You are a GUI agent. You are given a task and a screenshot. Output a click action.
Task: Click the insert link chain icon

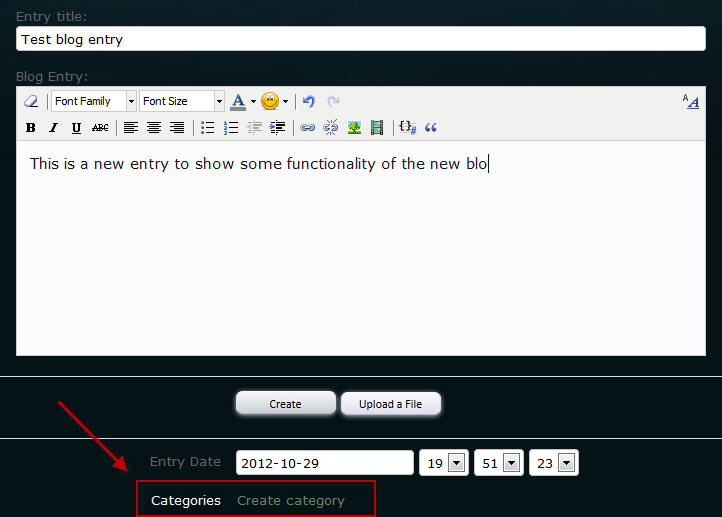[x=308, y=128]
